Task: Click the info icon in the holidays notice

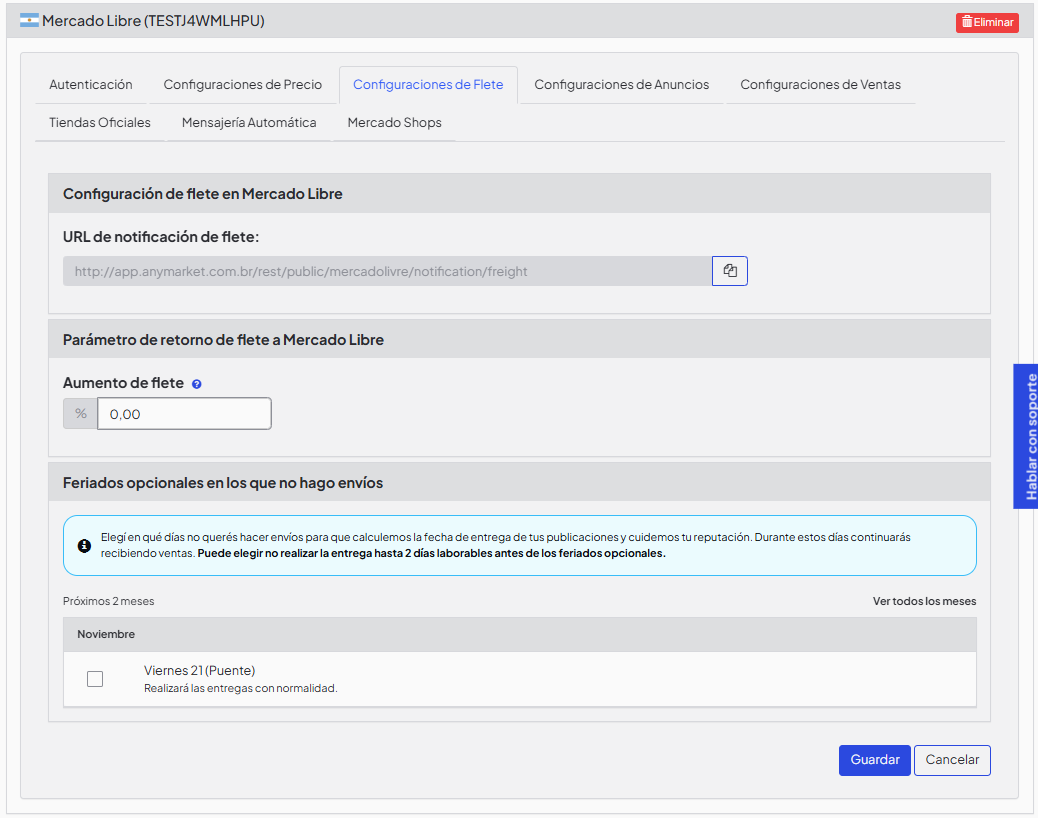Action: (84, 545)
